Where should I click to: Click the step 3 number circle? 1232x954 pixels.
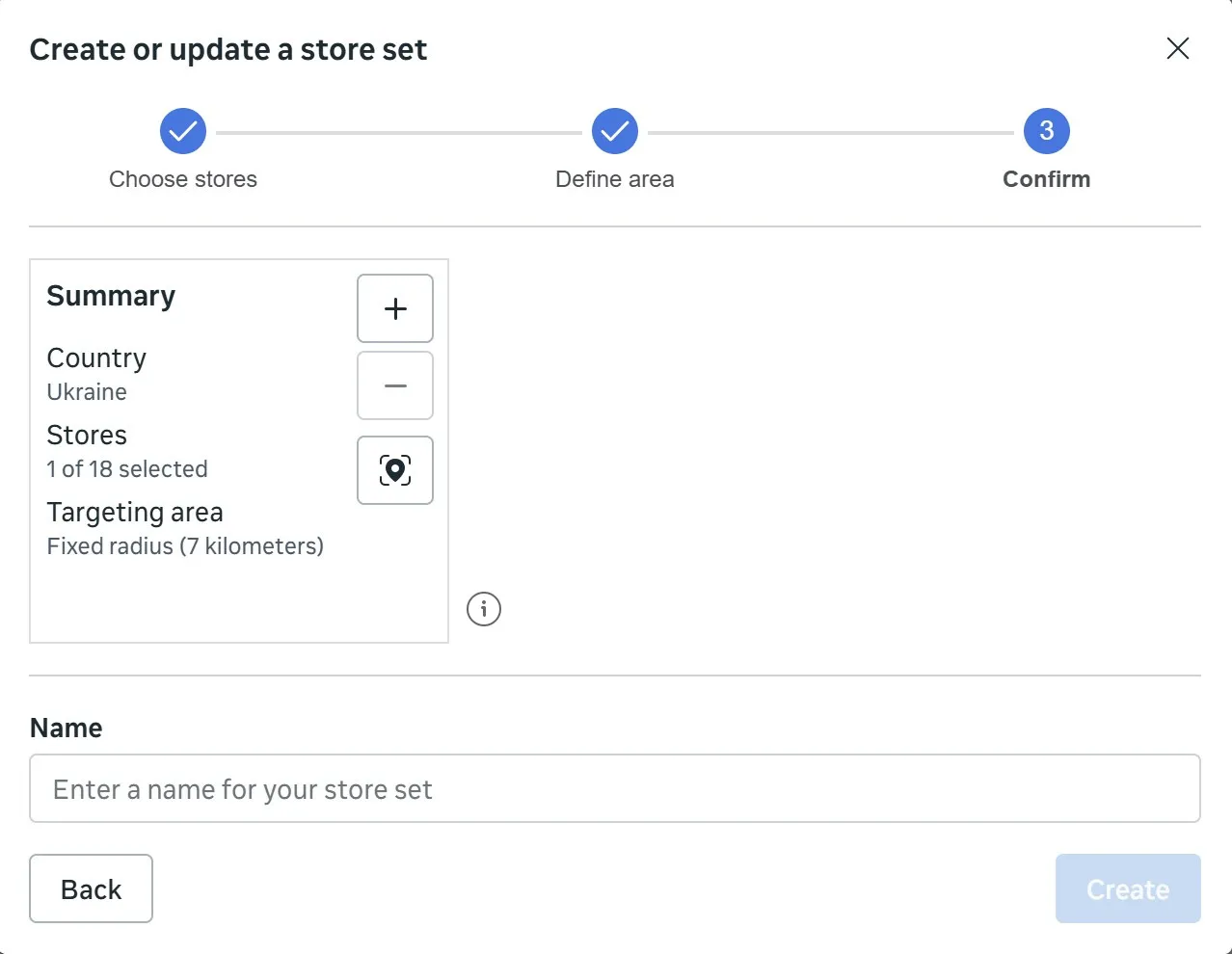(x=1046, y=131)
